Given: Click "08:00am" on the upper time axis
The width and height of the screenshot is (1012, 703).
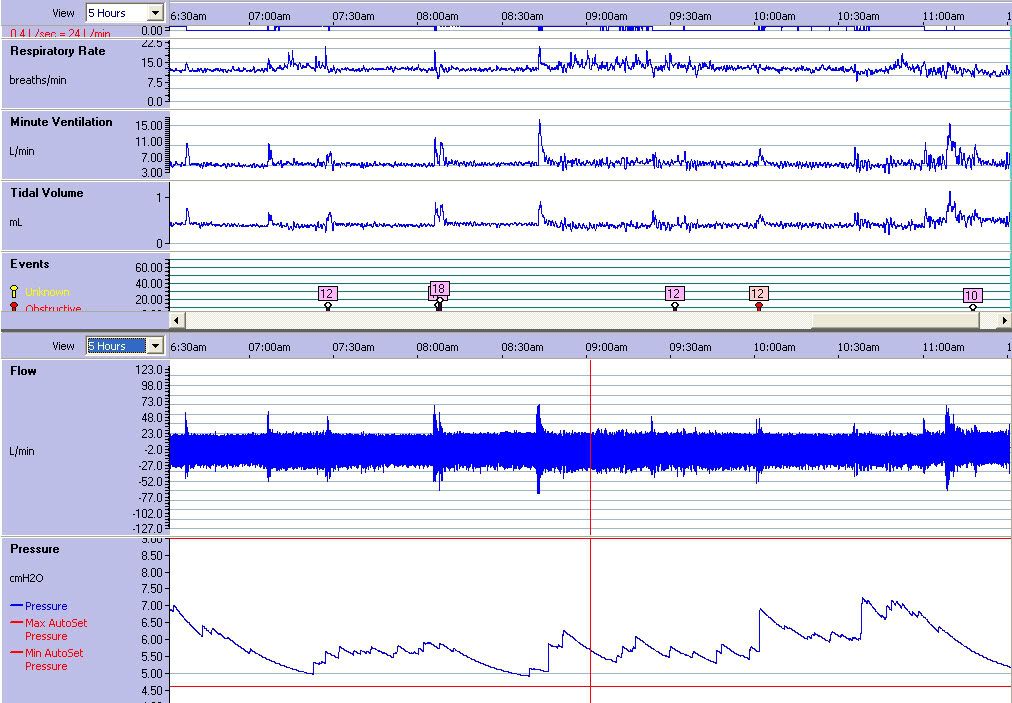Looking at the screenshot, I should click(438, 16).
